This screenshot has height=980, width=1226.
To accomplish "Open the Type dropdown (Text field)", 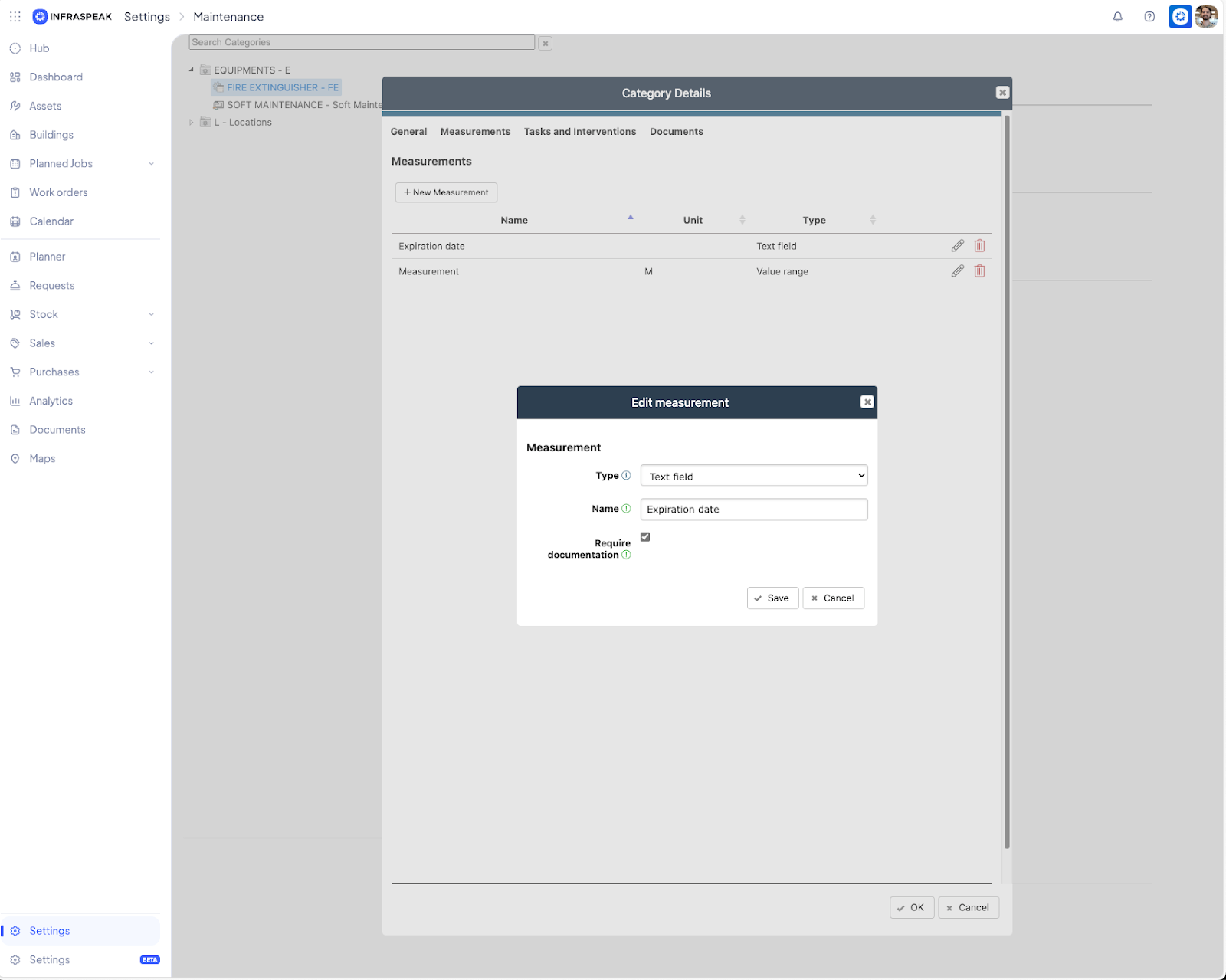I will click(754, 476).
